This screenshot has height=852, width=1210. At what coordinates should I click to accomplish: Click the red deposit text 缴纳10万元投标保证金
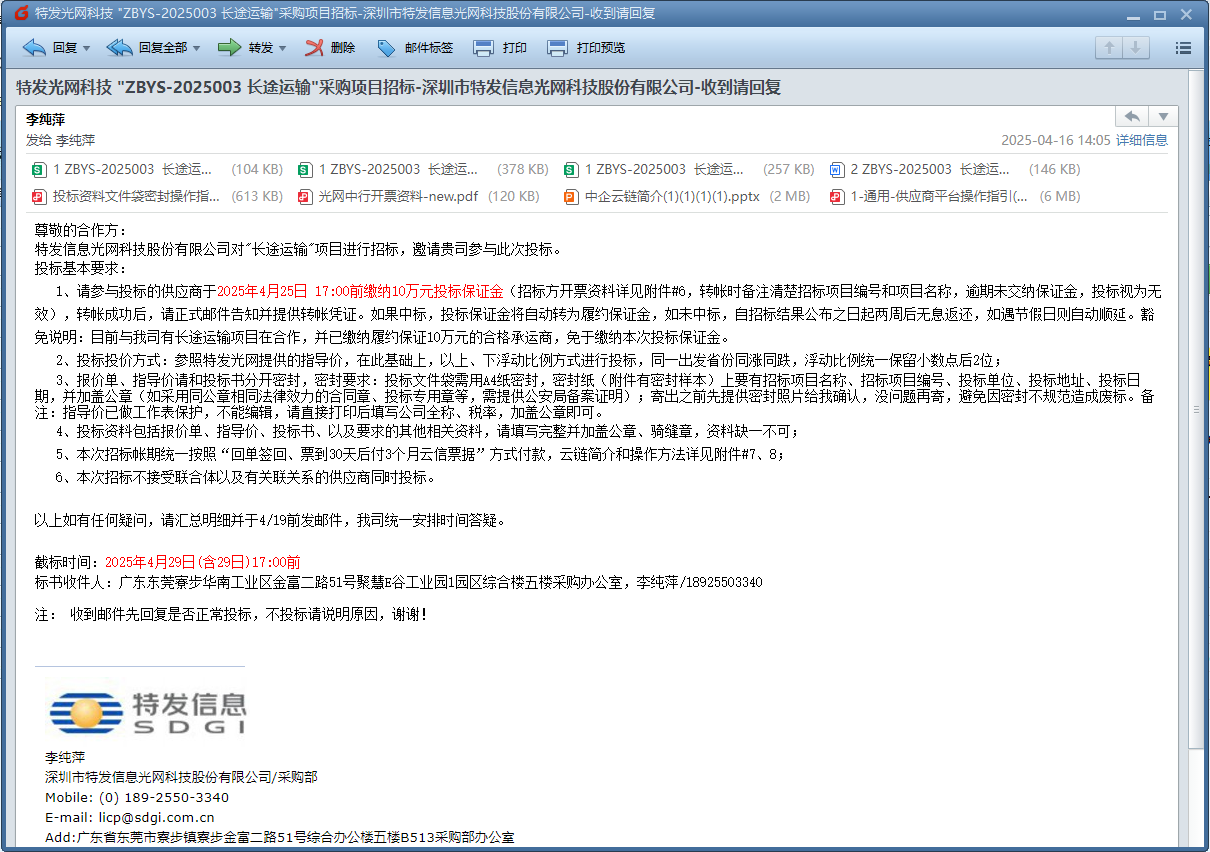433,292
